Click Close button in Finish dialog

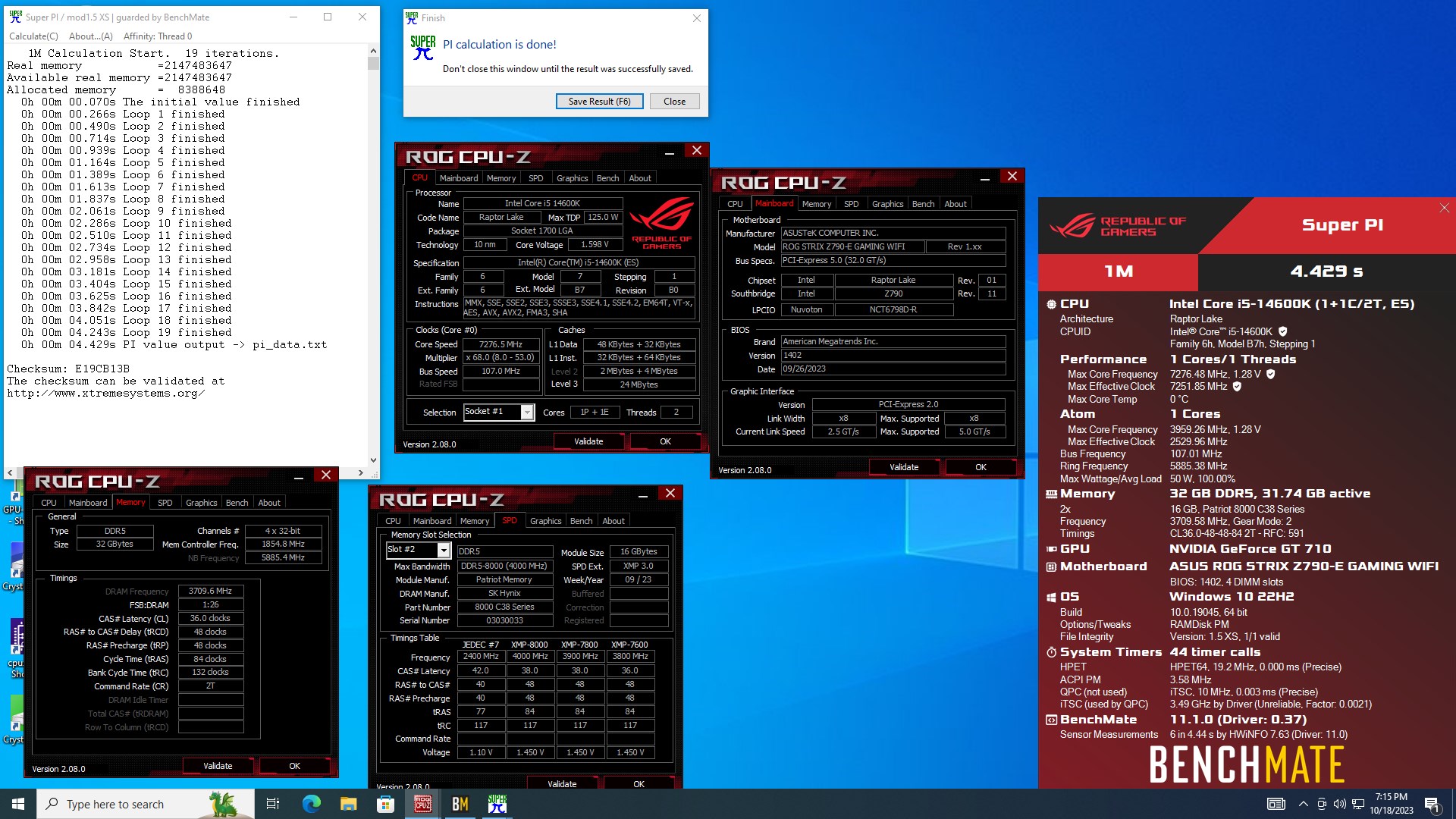674,102
